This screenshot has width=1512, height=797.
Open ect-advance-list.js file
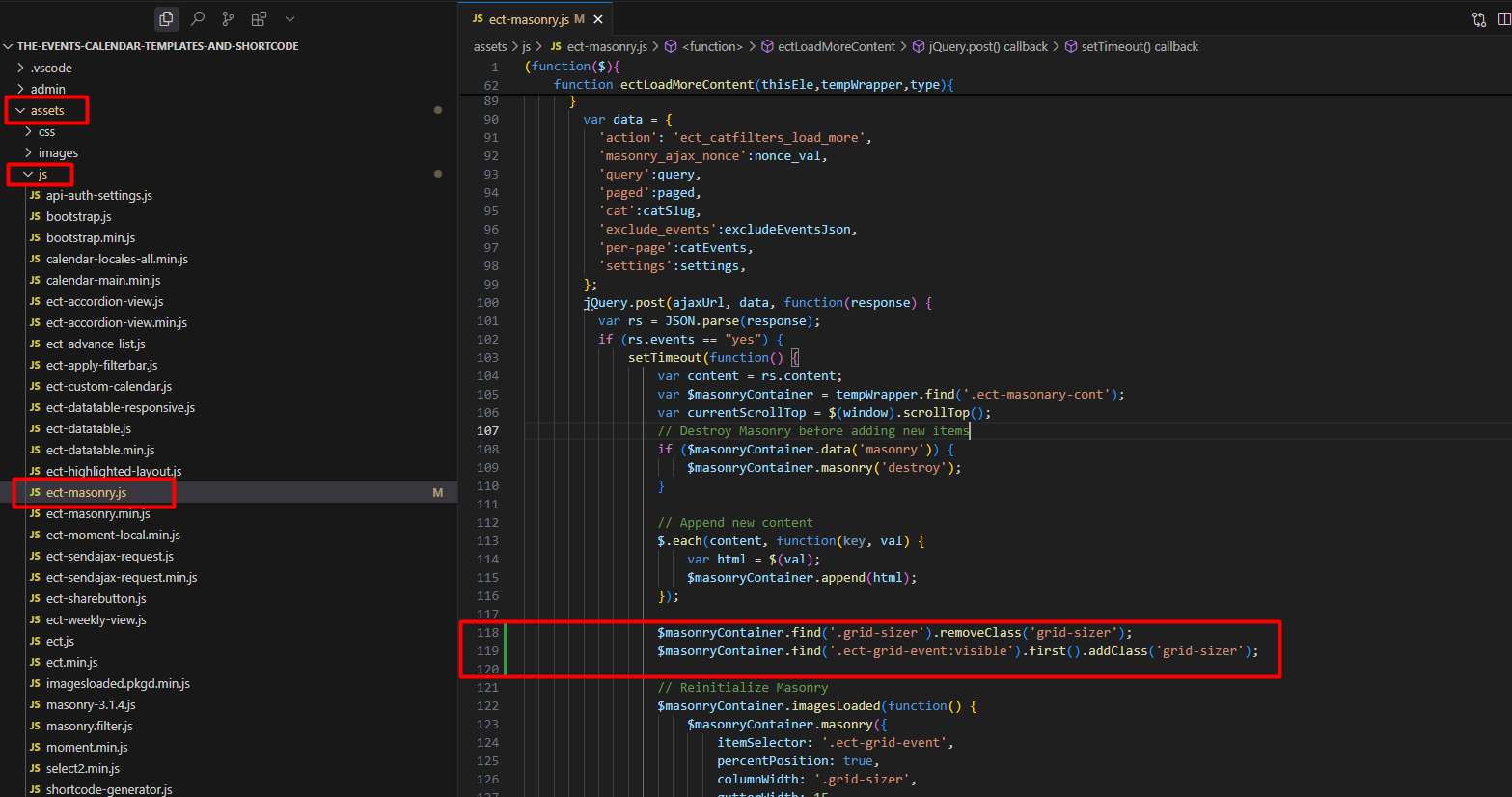(x=96, y=344)
